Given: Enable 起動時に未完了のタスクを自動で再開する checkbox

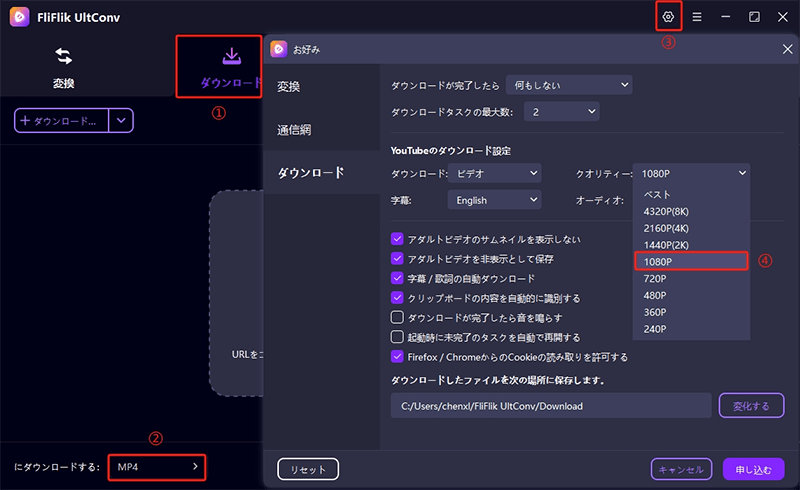Looking at the screenshot, I should (397, 337).
